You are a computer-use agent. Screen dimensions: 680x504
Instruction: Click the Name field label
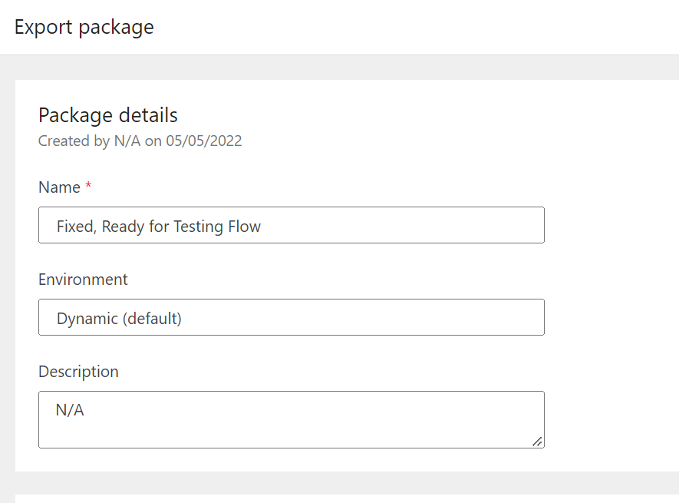tap(59, 187)
